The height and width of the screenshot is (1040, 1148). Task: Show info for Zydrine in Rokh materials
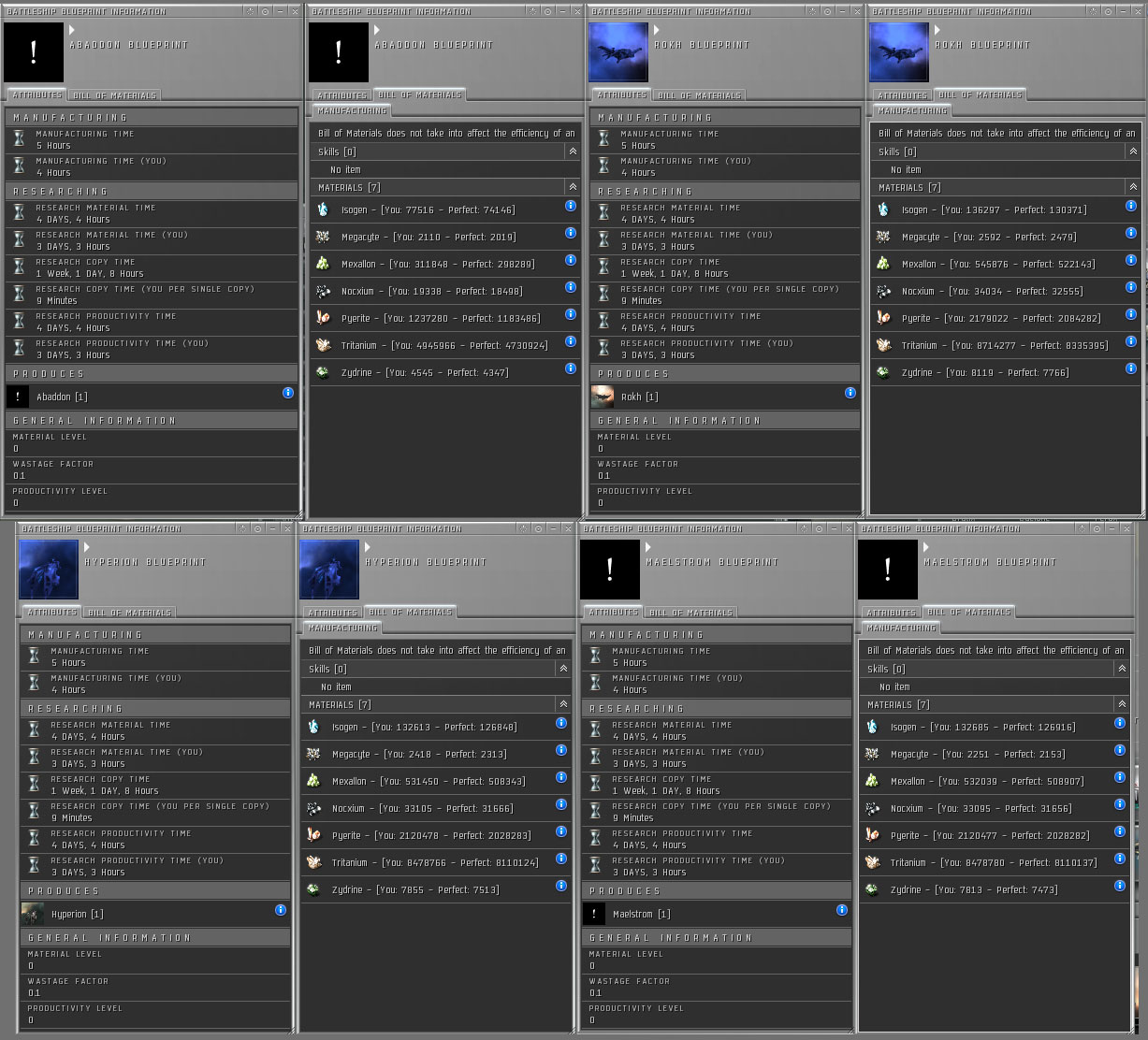coord(1130,368)
